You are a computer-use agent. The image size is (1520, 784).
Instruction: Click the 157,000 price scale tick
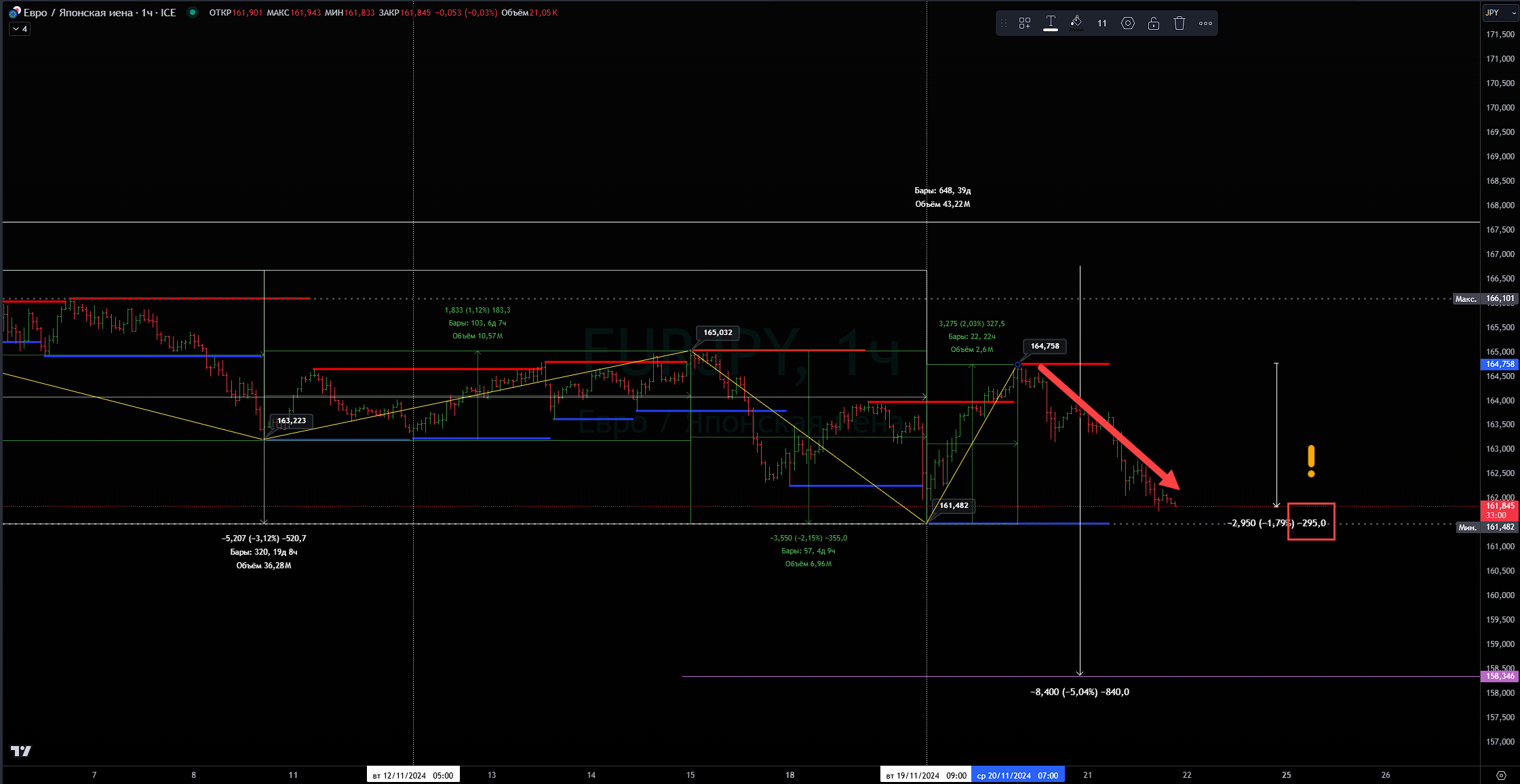(x=1500, y=742)
